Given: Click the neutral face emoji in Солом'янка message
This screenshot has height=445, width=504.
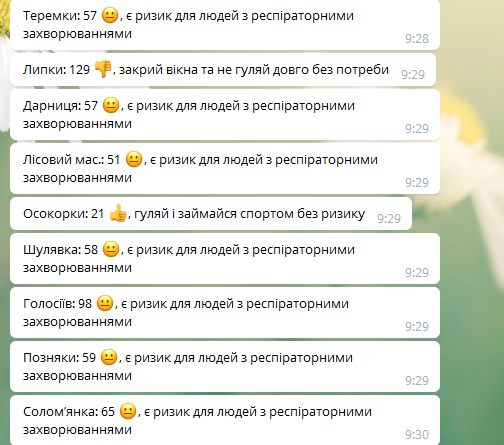Looking at the screenshot, I should coord(128,411).
